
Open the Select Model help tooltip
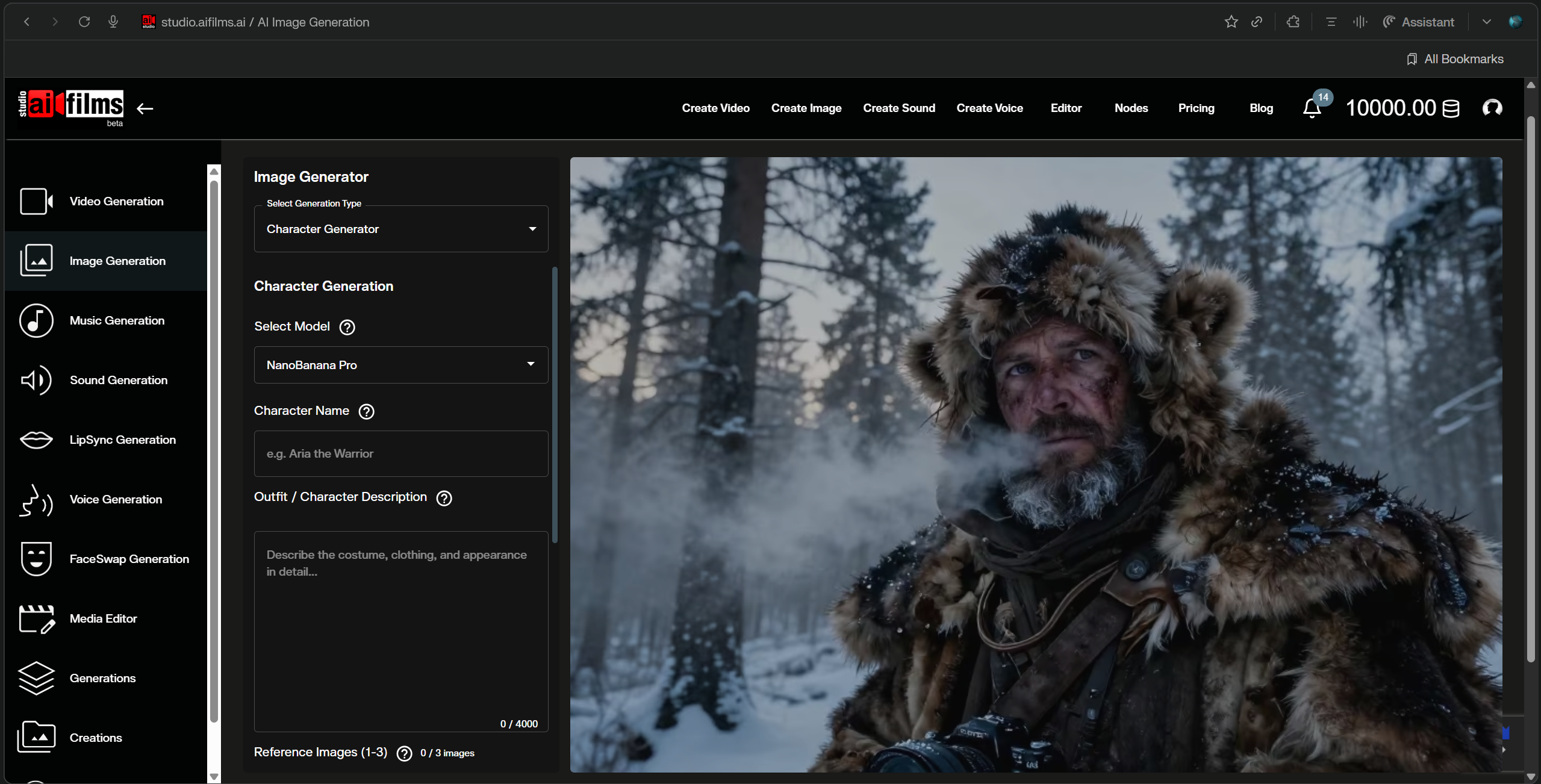point(346,327)
